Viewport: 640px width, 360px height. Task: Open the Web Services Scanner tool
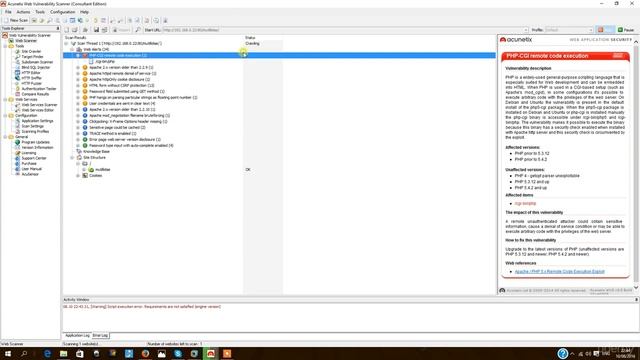pos(39,105)
